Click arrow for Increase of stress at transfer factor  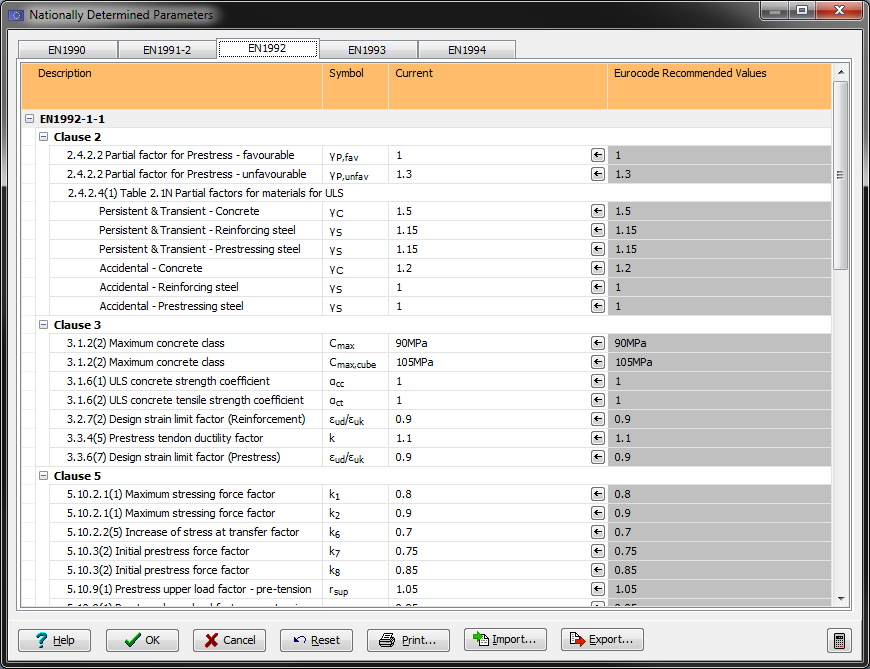coord(598,531)
